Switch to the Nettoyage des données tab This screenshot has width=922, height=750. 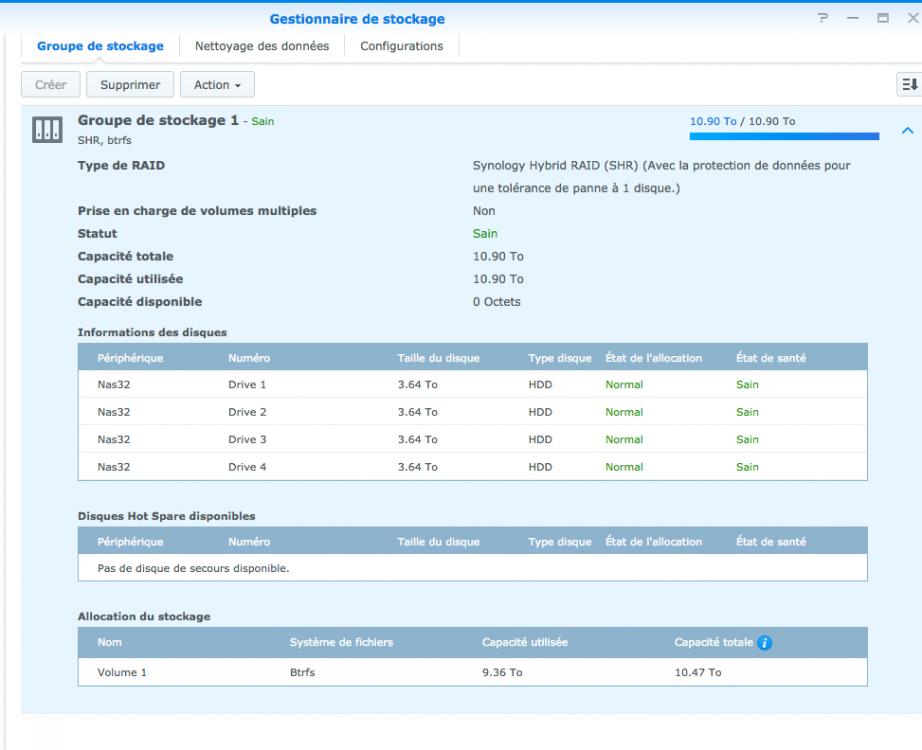262,46
